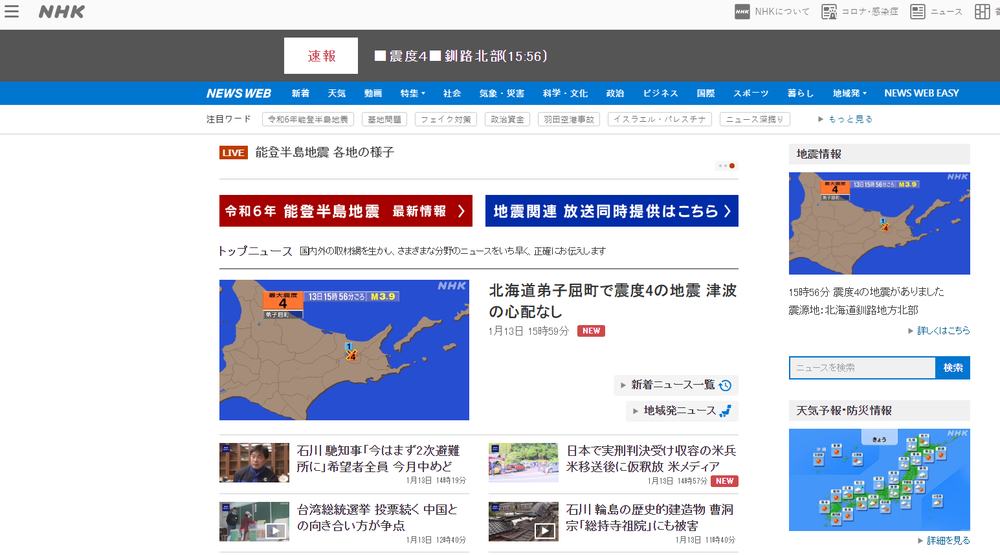Click the NHK logo in the header
1000x555 pixels.
tap(61, 12)
